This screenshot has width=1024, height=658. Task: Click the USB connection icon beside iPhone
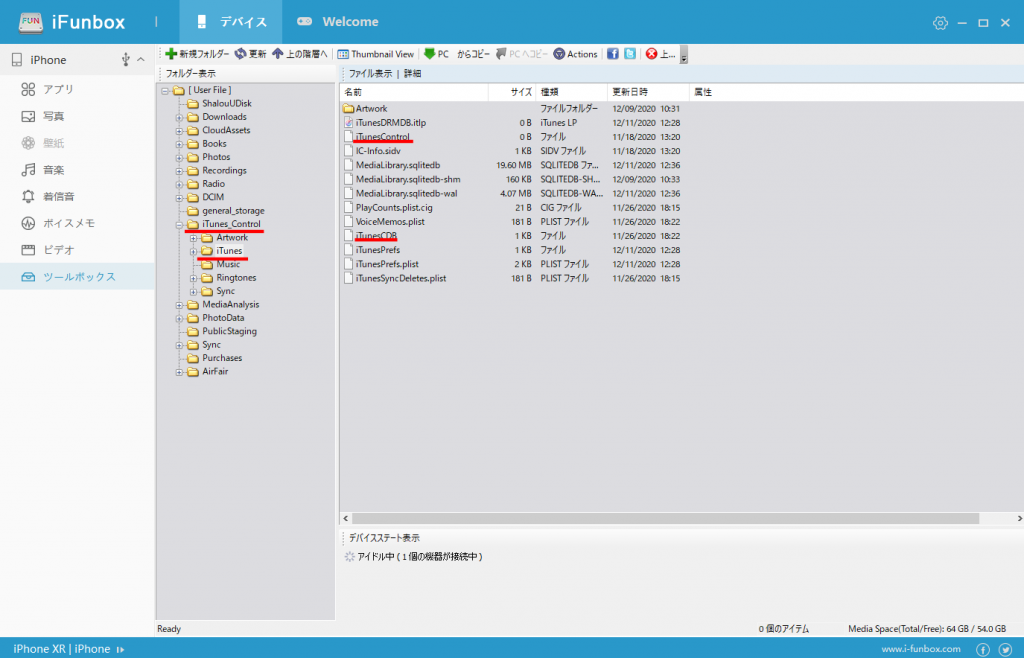click(125, 60)
